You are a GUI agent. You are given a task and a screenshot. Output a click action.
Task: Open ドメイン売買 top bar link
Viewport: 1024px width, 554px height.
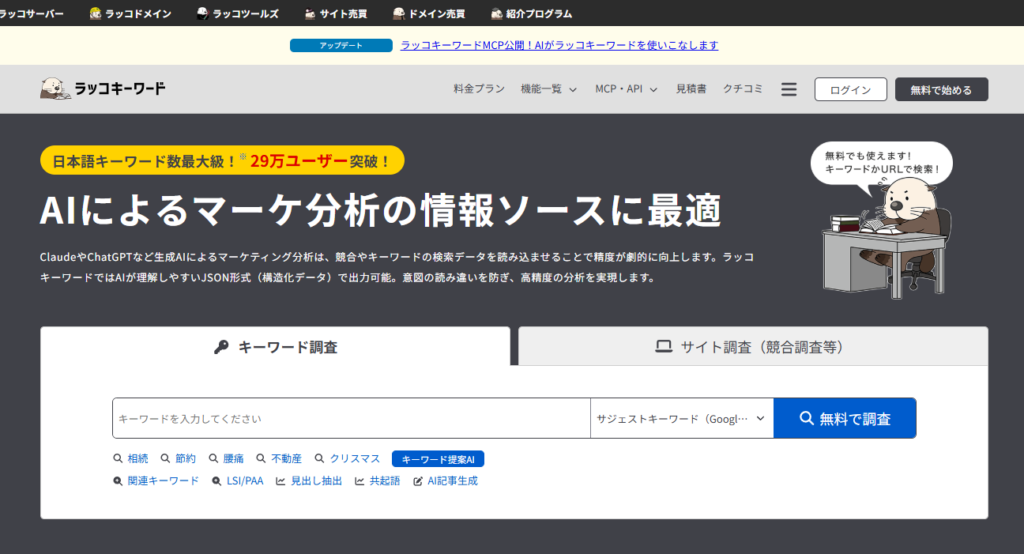429,14
